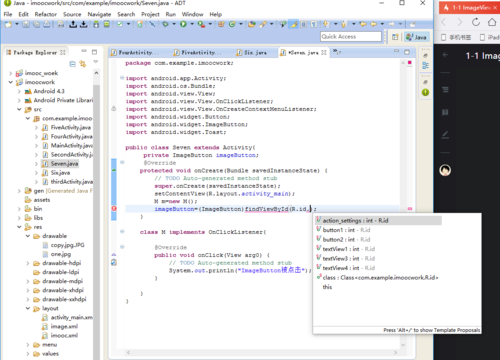Switch to the FourActivity editor tab

click(136, 52)
